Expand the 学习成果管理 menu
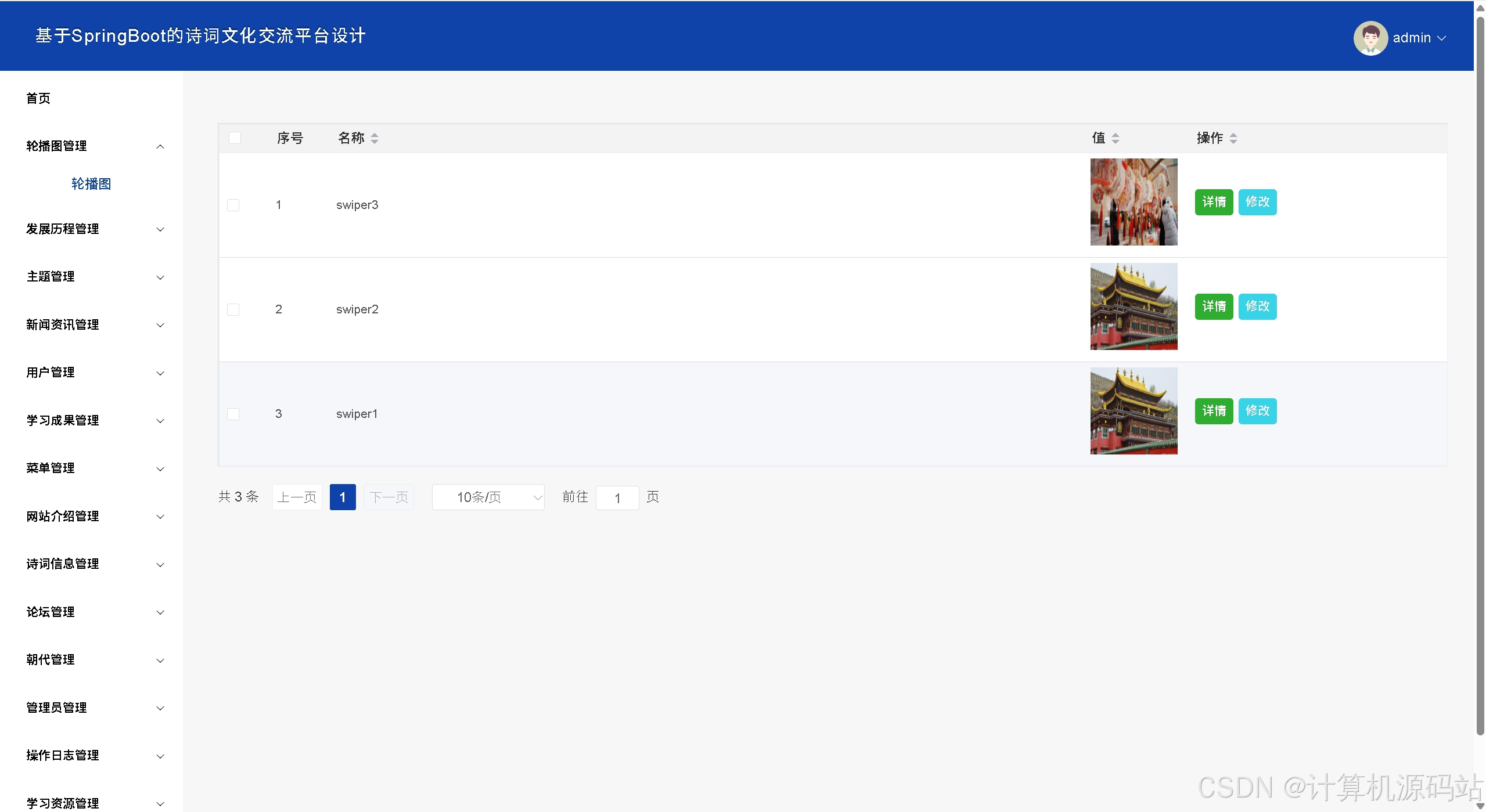 (91, 421)
